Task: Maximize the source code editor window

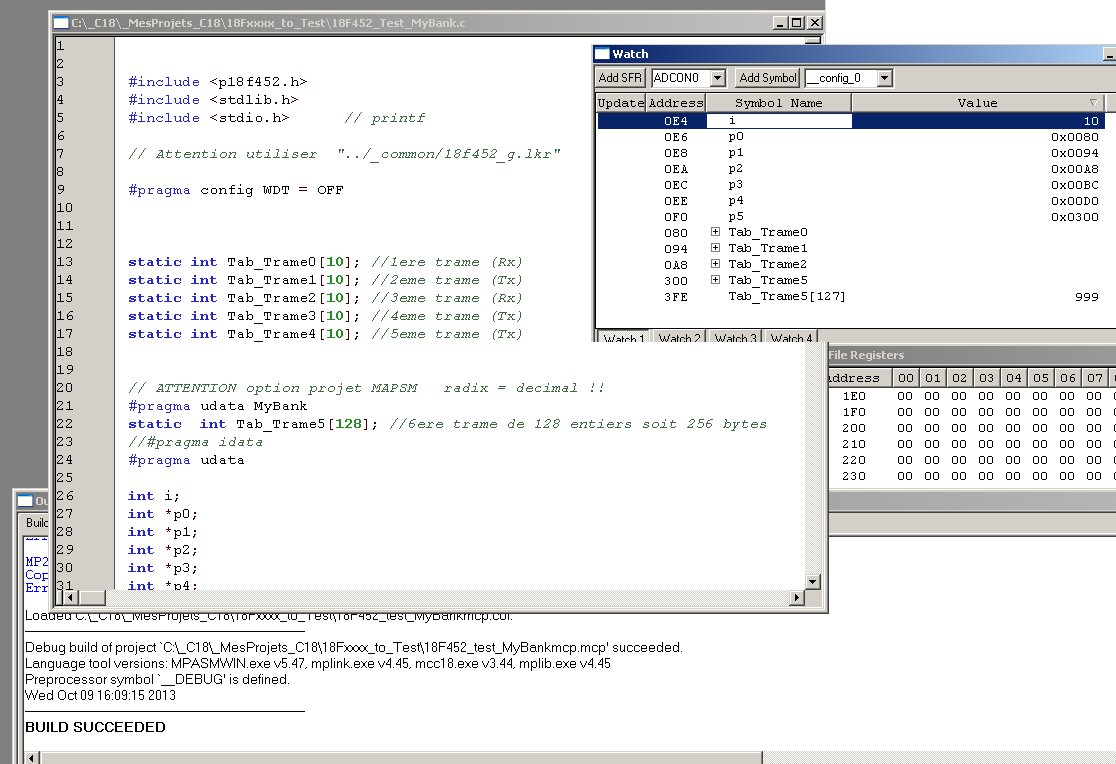Action: pyautogui.click(x=797, y=22)
